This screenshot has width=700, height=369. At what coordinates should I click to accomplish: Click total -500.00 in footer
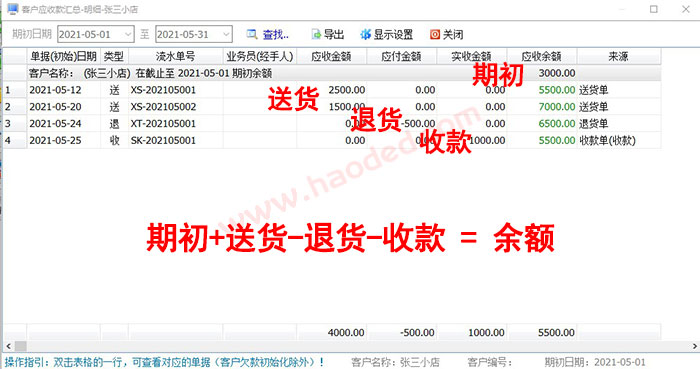[x=417, y=332]
